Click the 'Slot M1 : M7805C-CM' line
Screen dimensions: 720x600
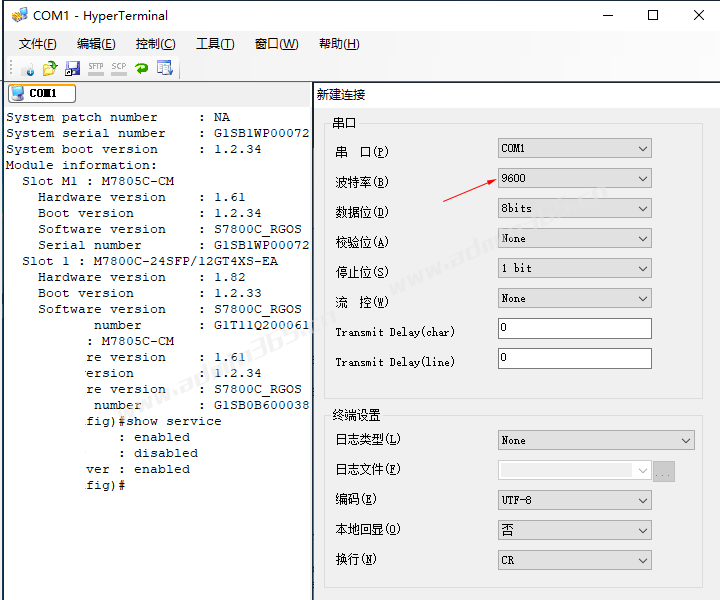[98, 181]
